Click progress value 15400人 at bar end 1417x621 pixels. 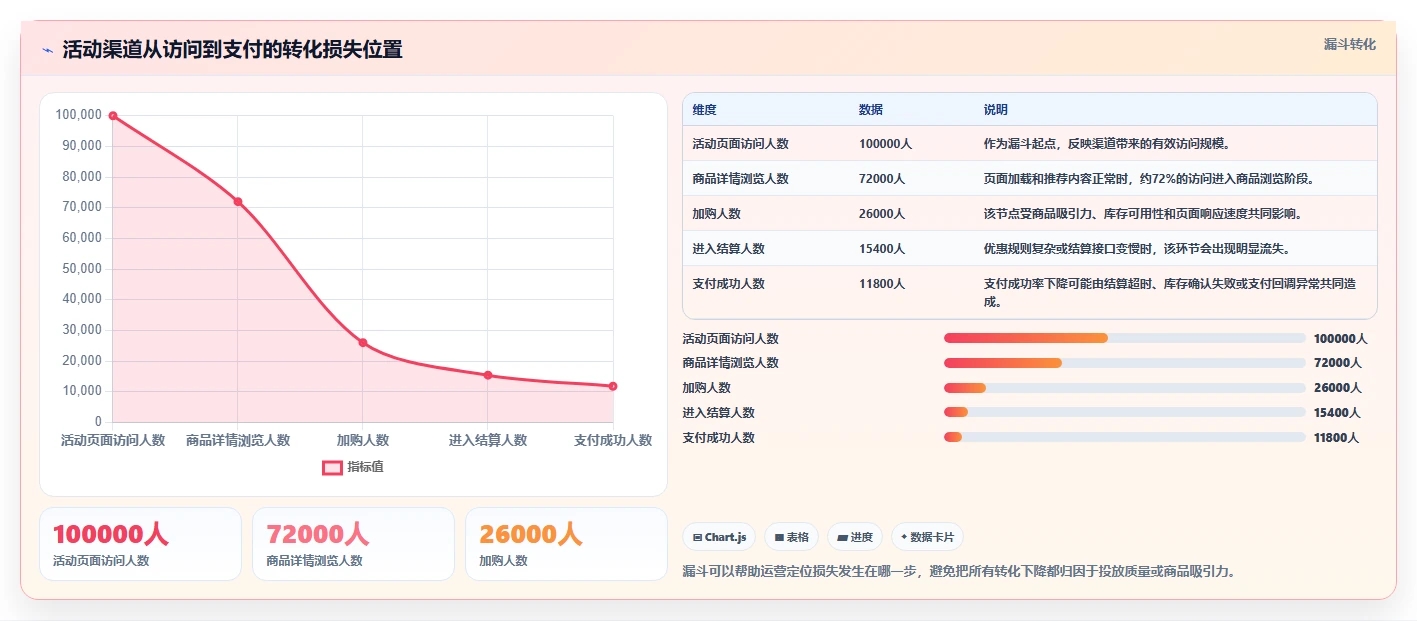pos(1338,412)
